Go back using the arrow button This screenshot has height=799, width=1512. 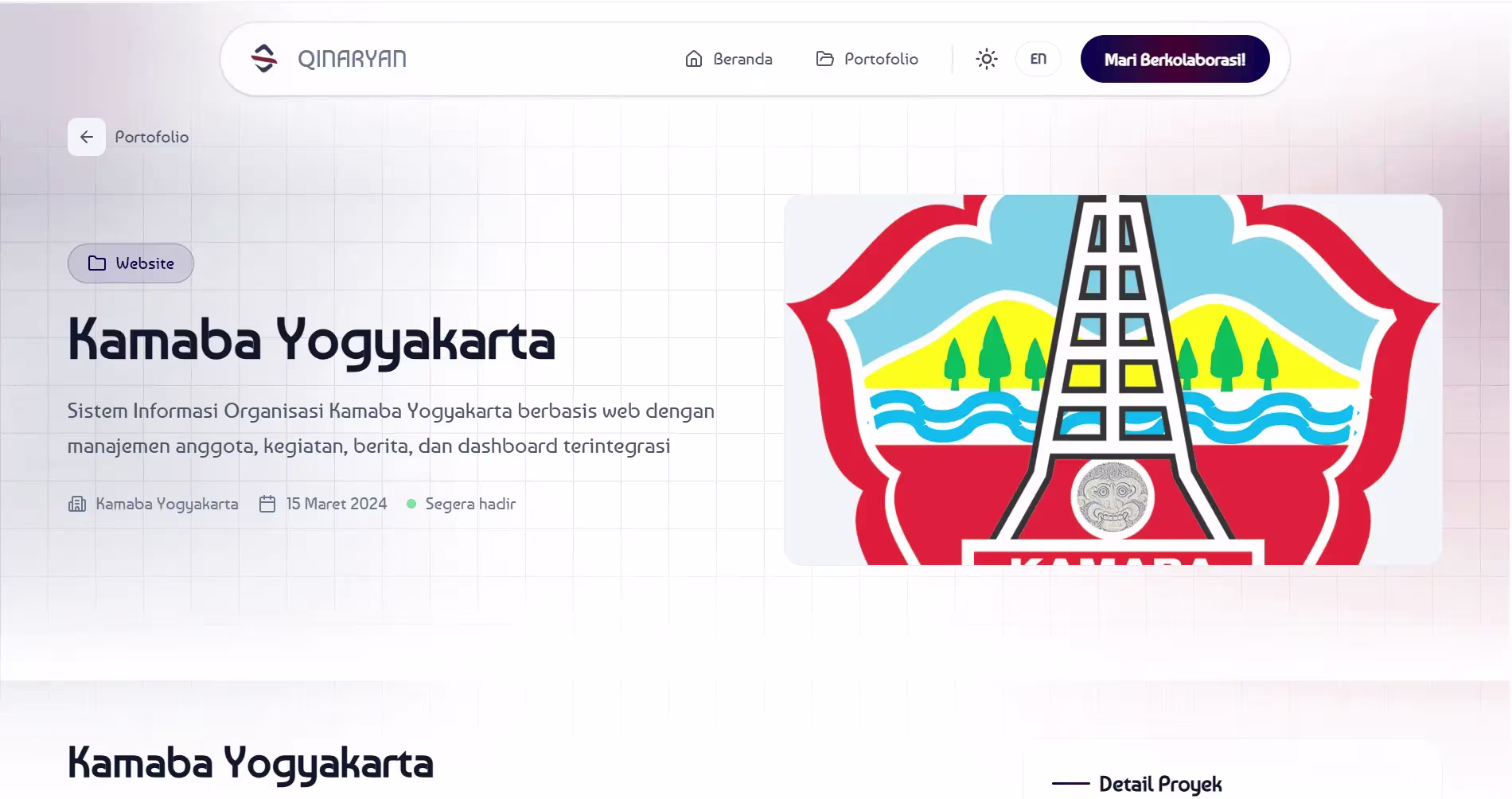coord(87,137)
